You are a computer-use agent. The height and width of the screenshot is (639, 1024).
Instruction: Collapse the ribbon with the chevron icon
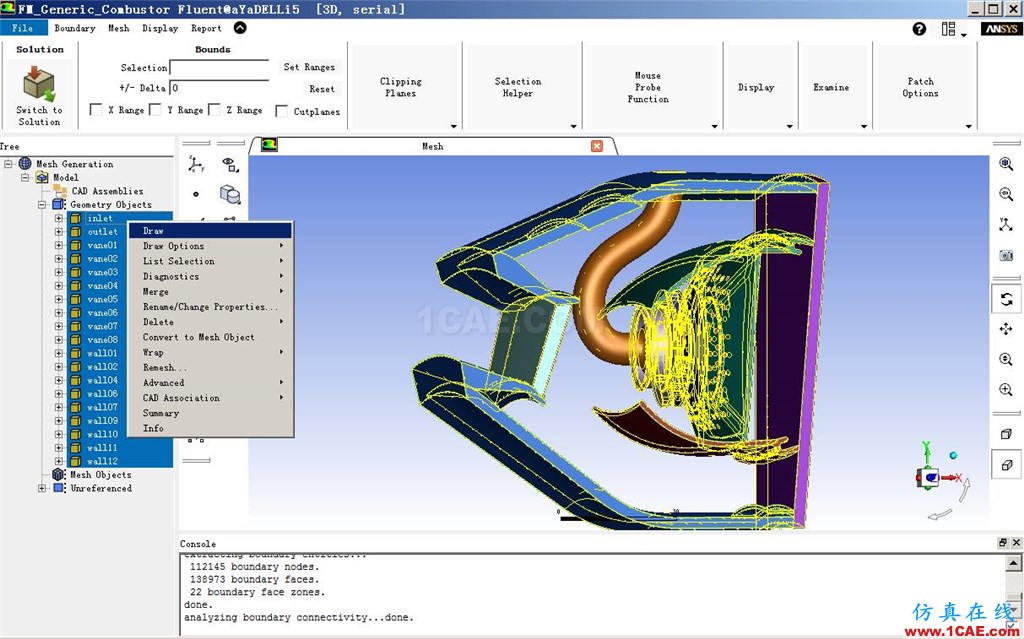(240, 27)
